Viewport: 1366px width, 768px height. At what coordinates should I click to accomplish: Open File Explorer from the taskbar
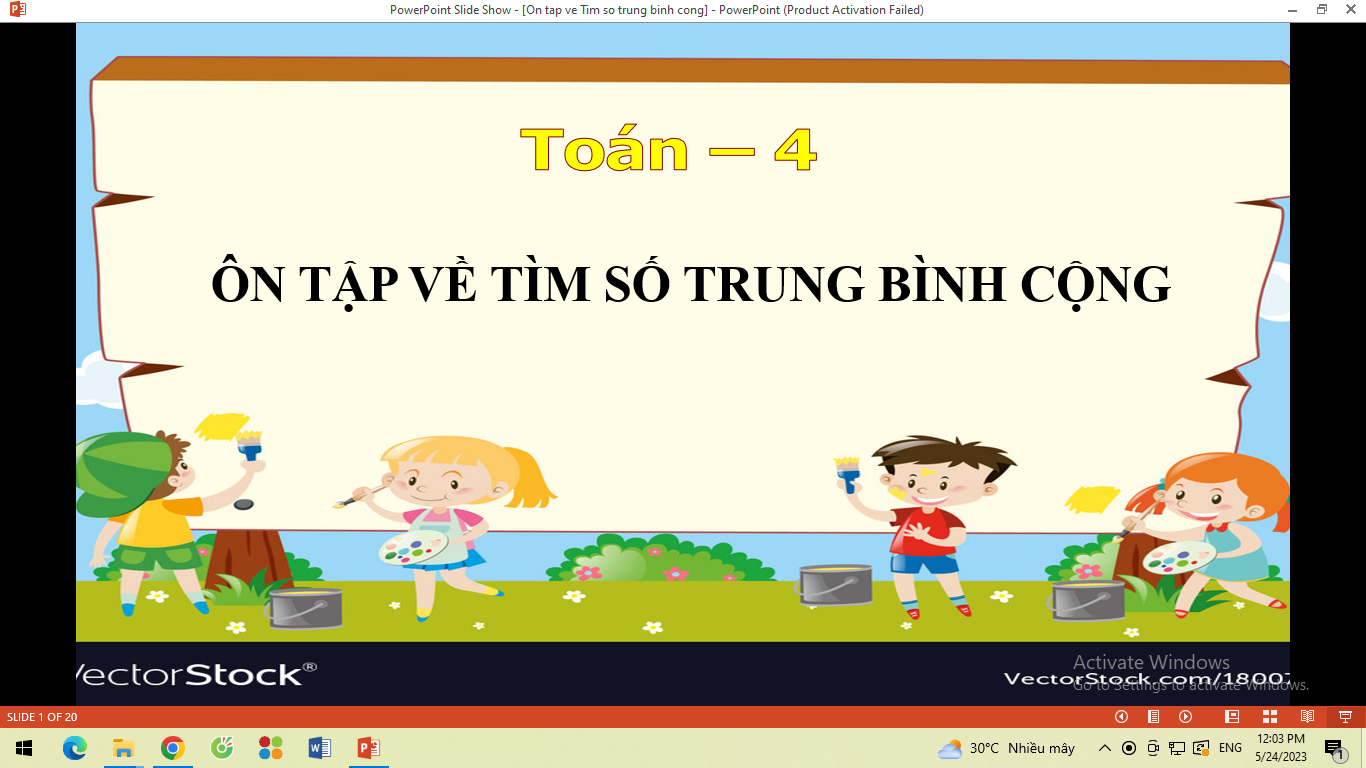click(124, 748)
